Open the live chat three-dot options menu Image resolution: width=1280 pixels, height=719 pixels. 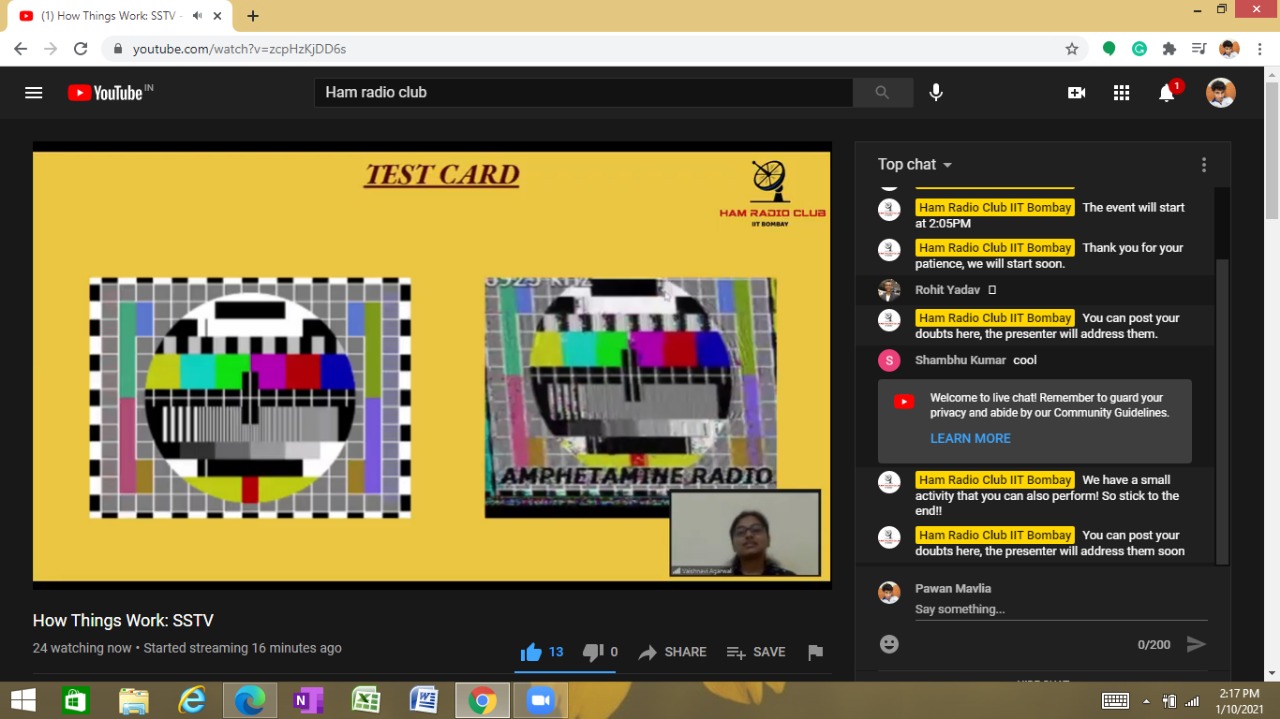pos(1203,165)
